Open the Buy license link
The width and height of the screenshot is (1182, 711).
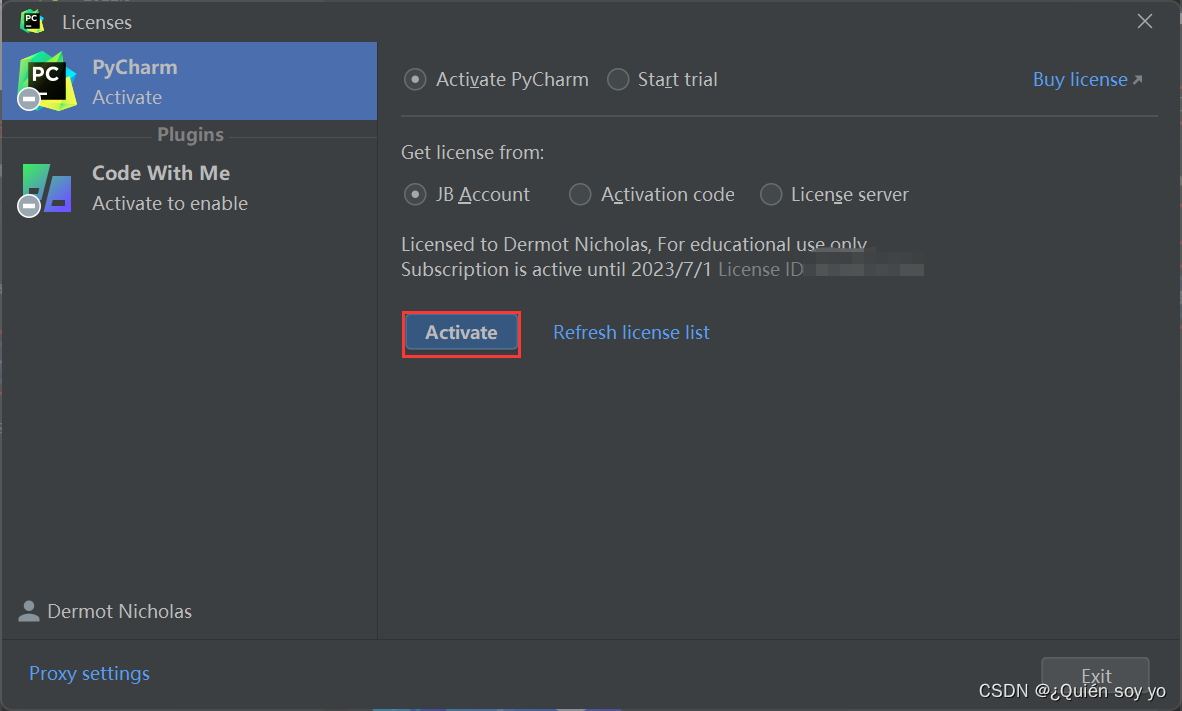coord(1087,79)
